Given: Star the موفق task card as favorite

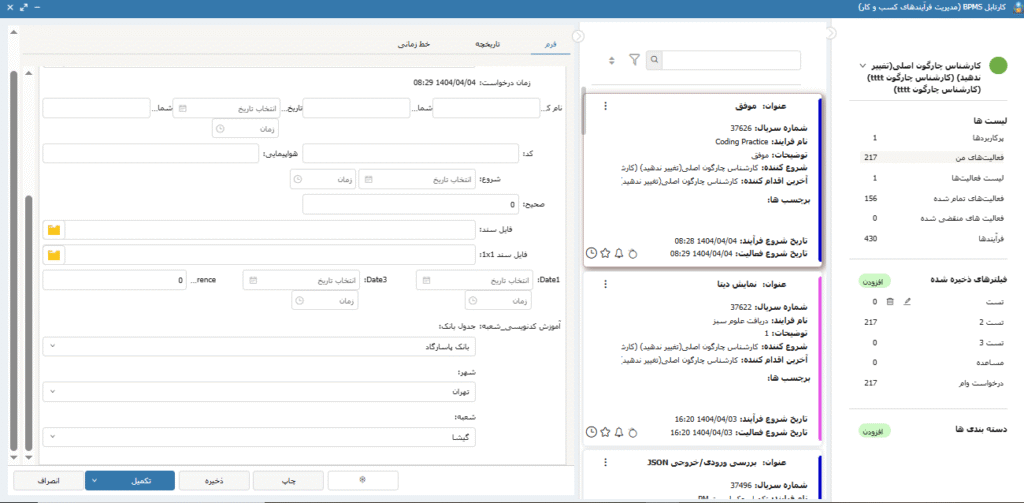Looking at the screenshot, I should tap(606, 253).
